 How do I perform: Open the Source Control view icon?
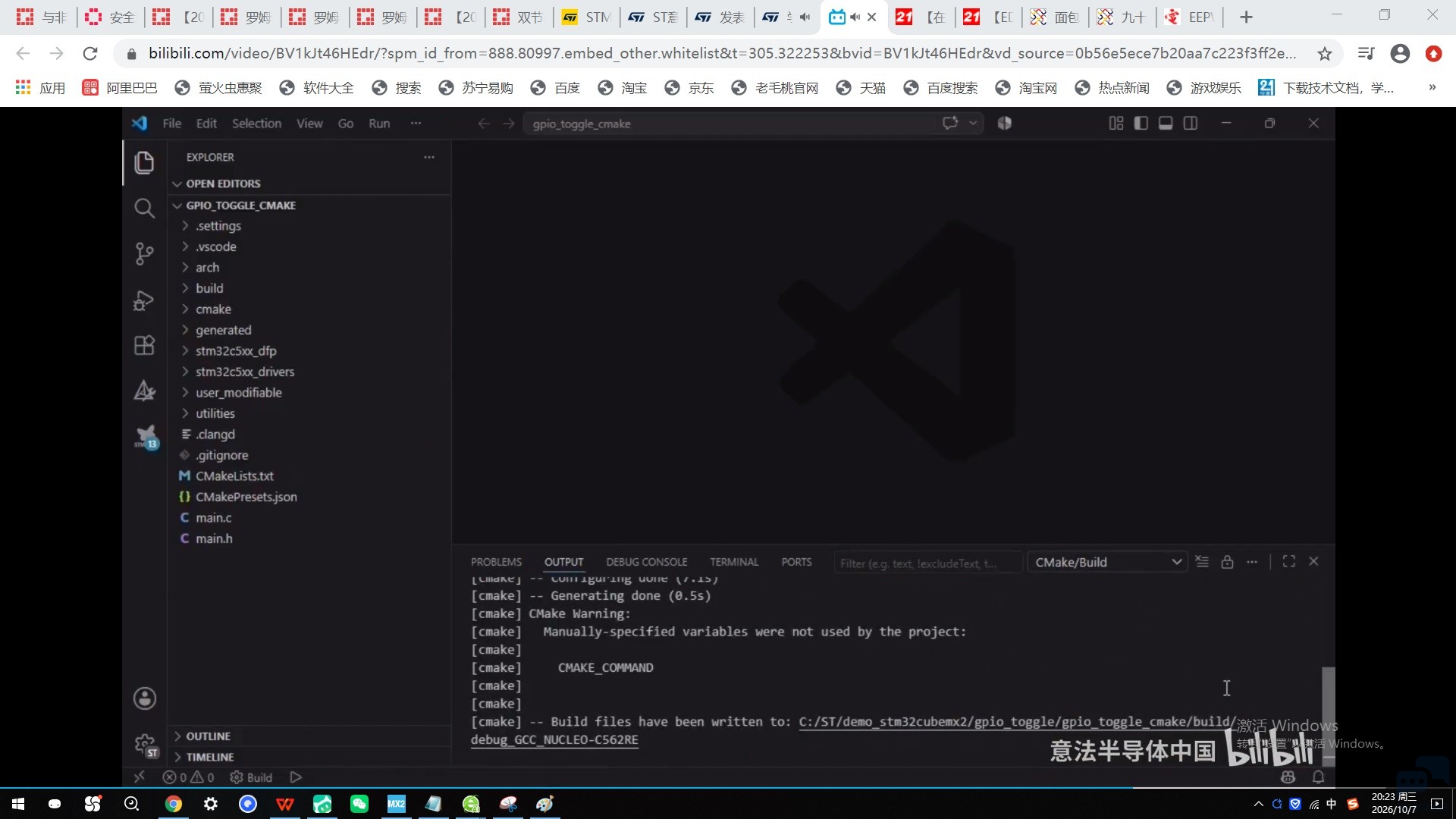144,253
